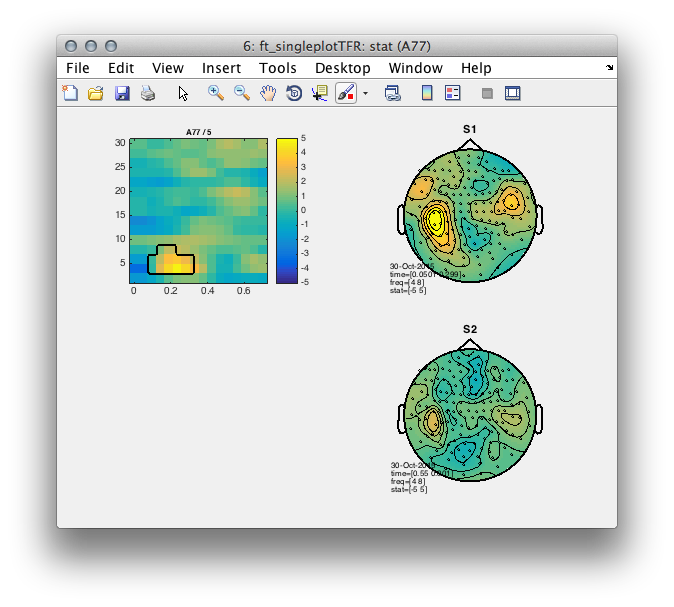Image resolution: width=674 pixels, height=607 pixels.
Task: Create a new figure with toolbar icon
Action: [x=70, y=93]
